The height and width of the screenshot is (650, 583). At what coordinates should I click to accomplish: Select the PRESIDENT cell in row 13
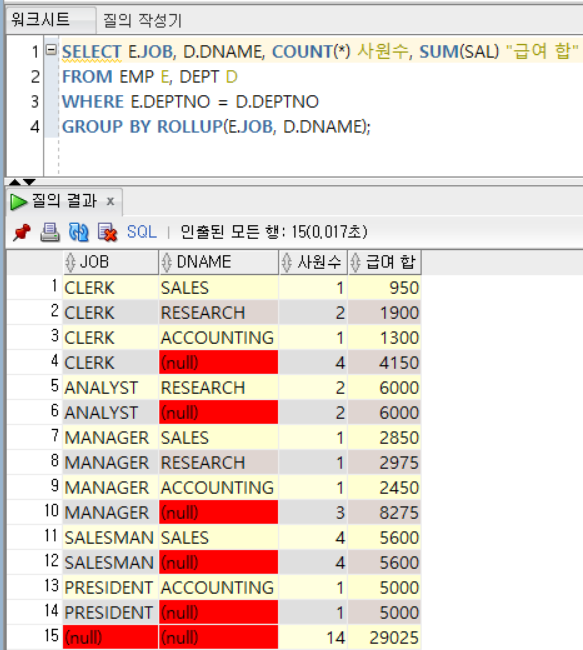click(x=111, y=587)
